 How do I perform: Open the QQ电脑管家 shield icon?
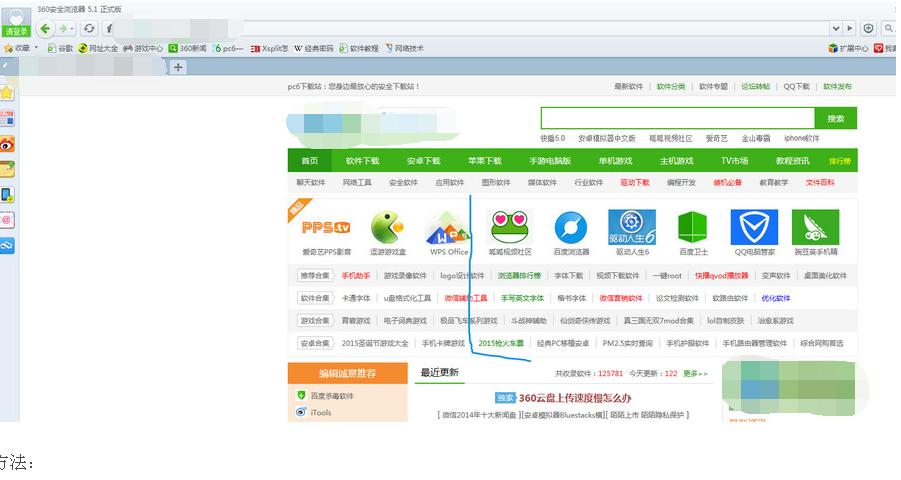coord(754,227)
